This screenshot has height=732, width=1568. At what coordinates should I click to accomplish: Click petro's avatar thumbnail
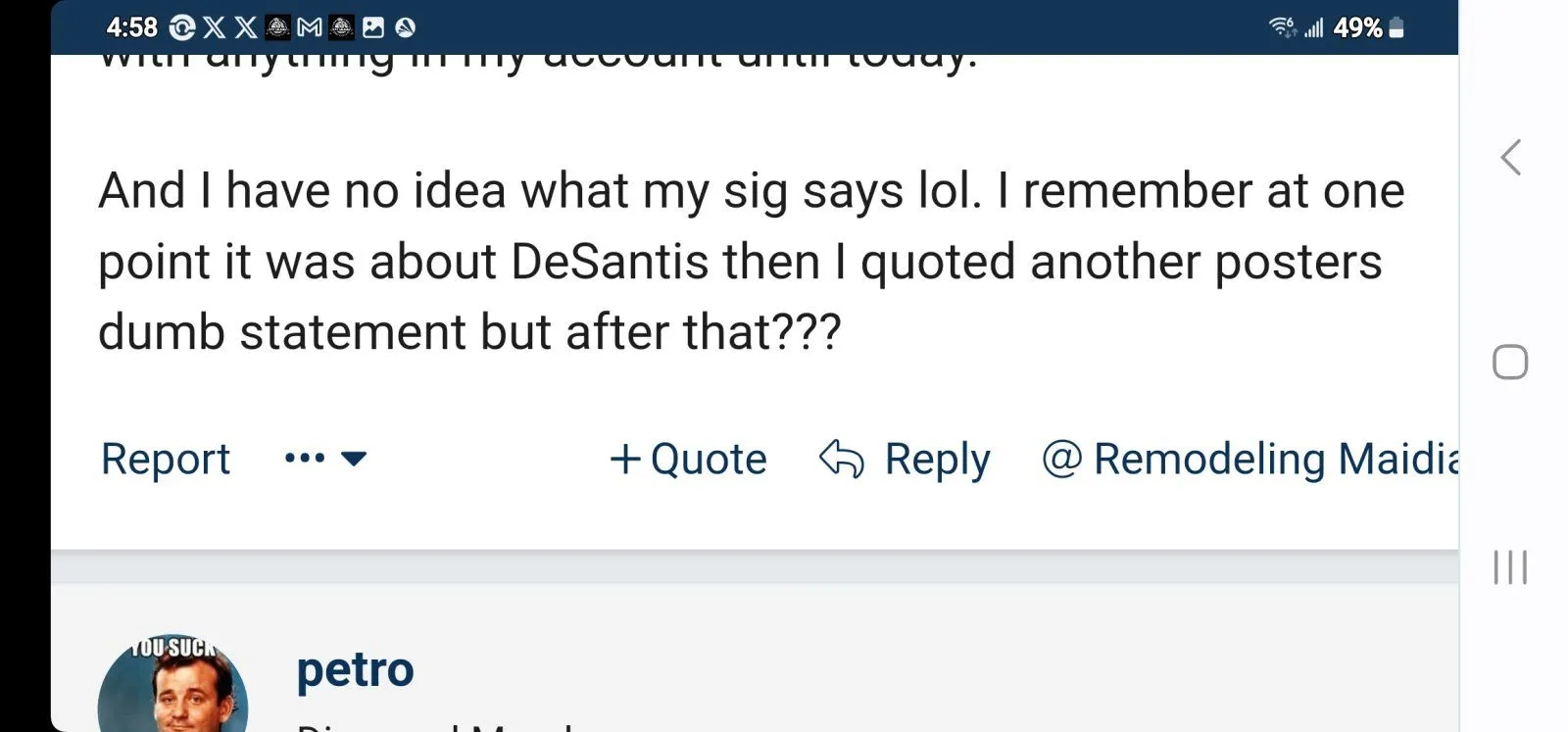coord(172,686)
